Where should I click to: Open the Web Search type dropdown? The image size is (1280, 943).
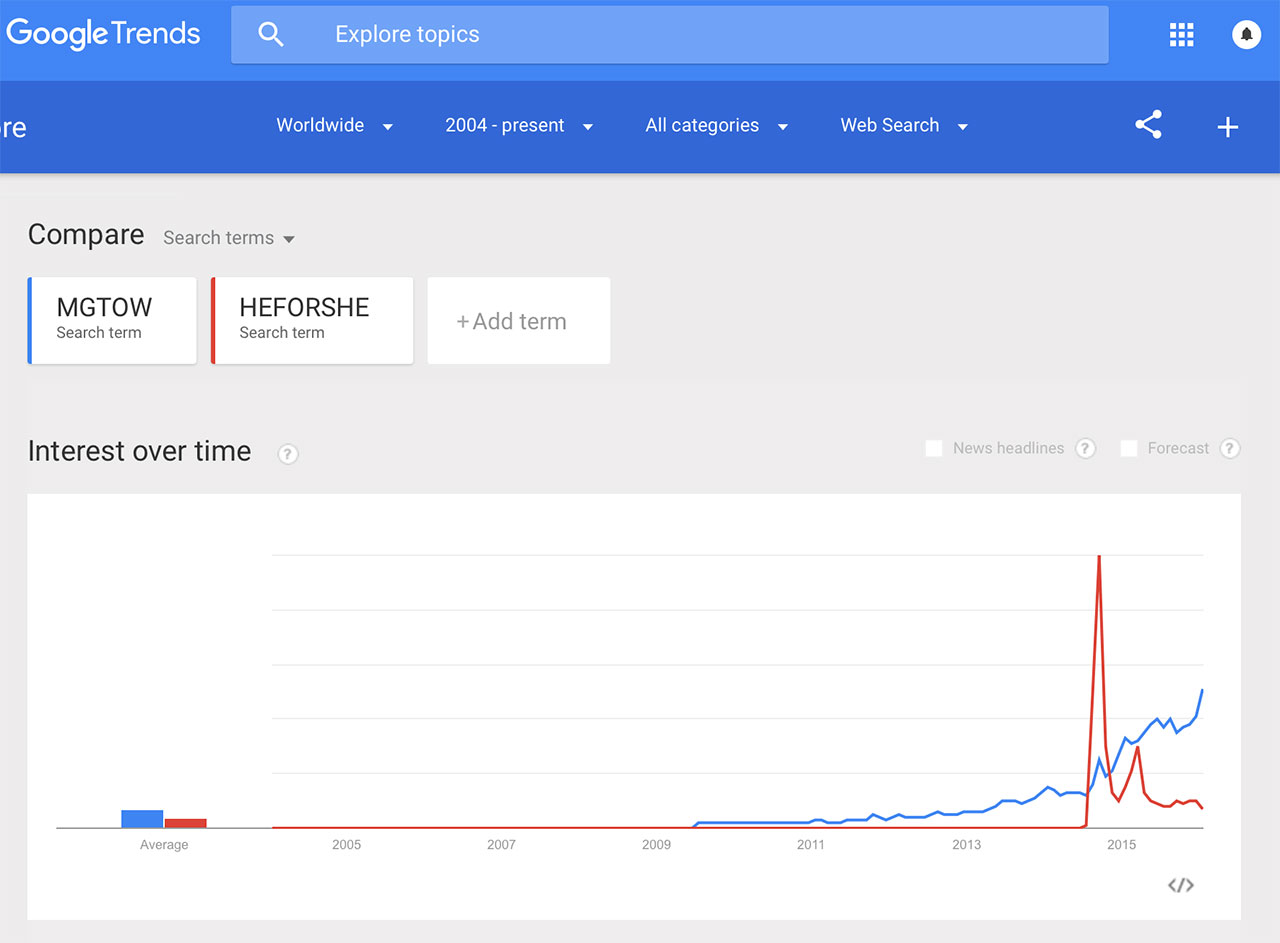[903, 126]
